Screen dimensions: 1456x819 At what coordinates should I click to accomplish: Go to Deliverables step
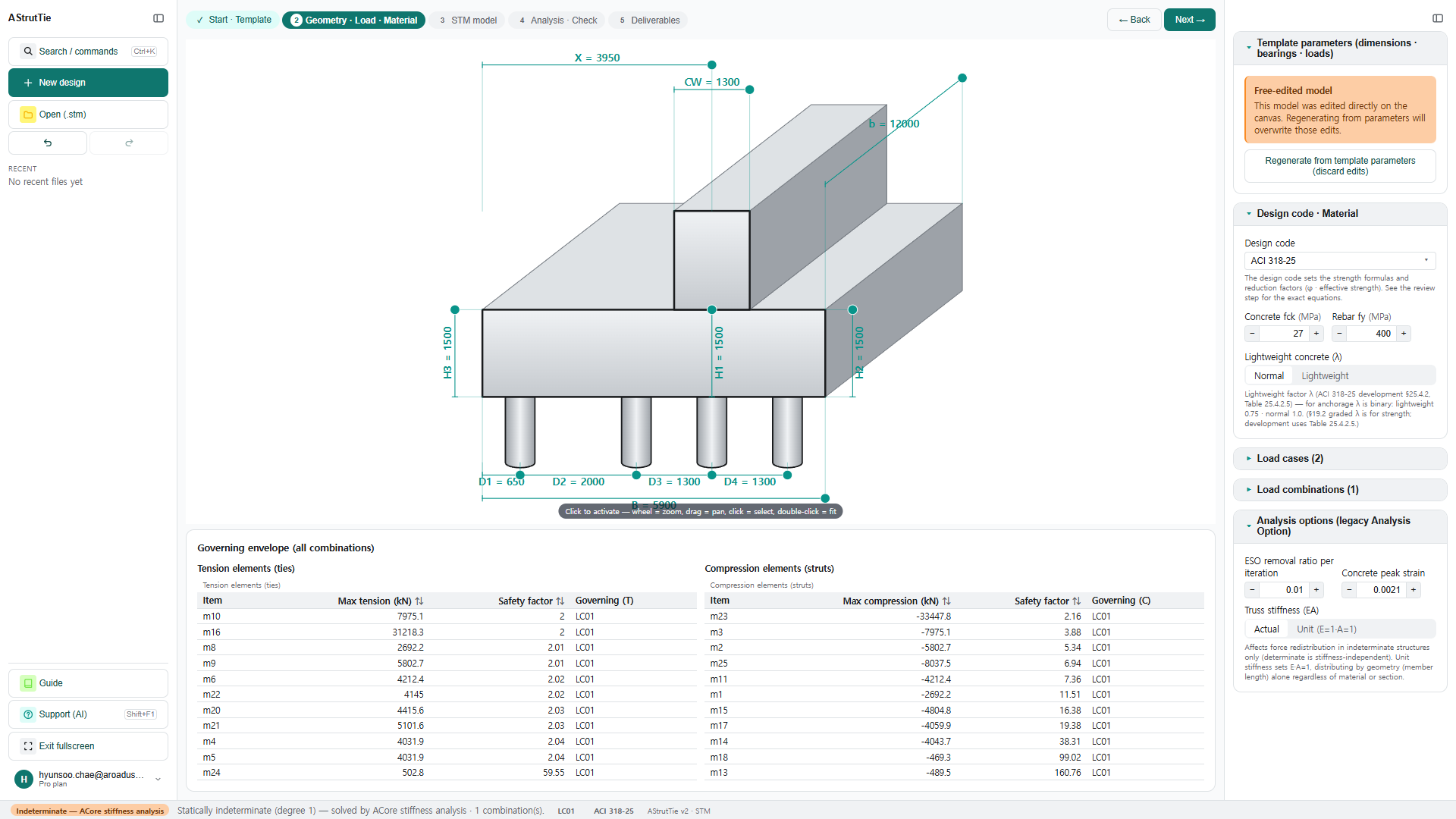[x=648, y=20]
